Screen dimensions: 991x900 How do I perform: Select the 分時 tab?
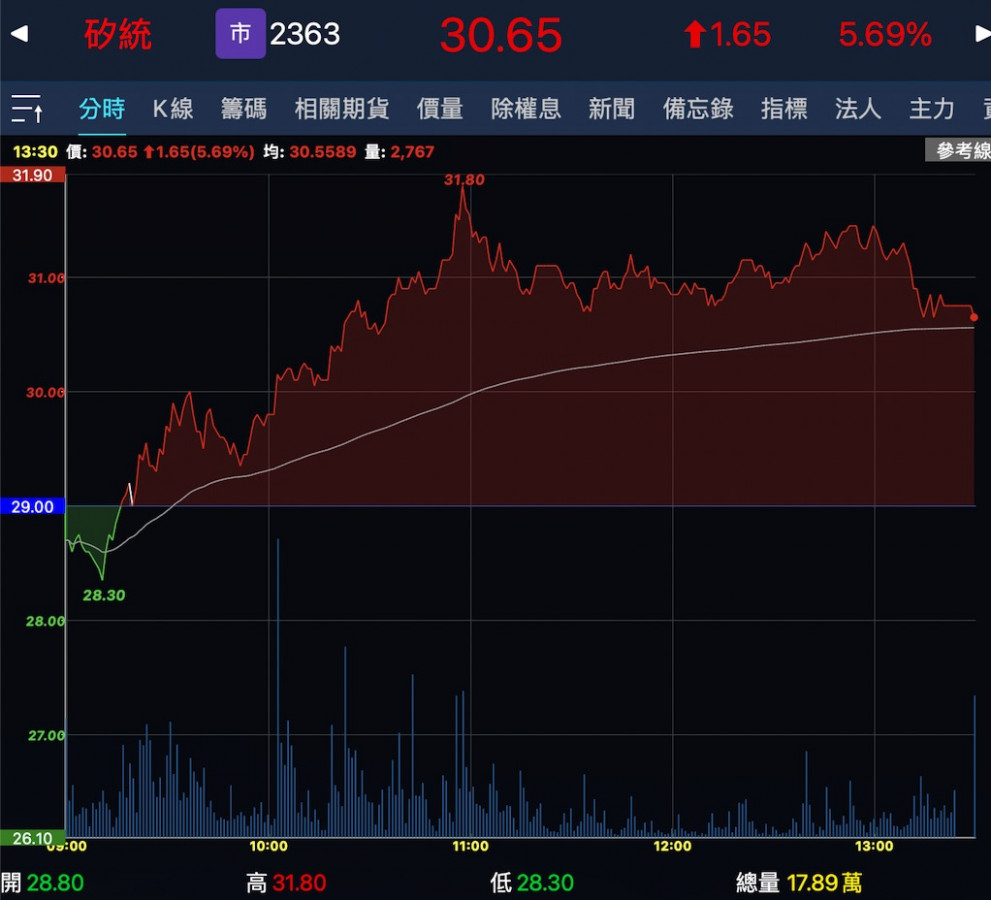(x=102, y=109)
